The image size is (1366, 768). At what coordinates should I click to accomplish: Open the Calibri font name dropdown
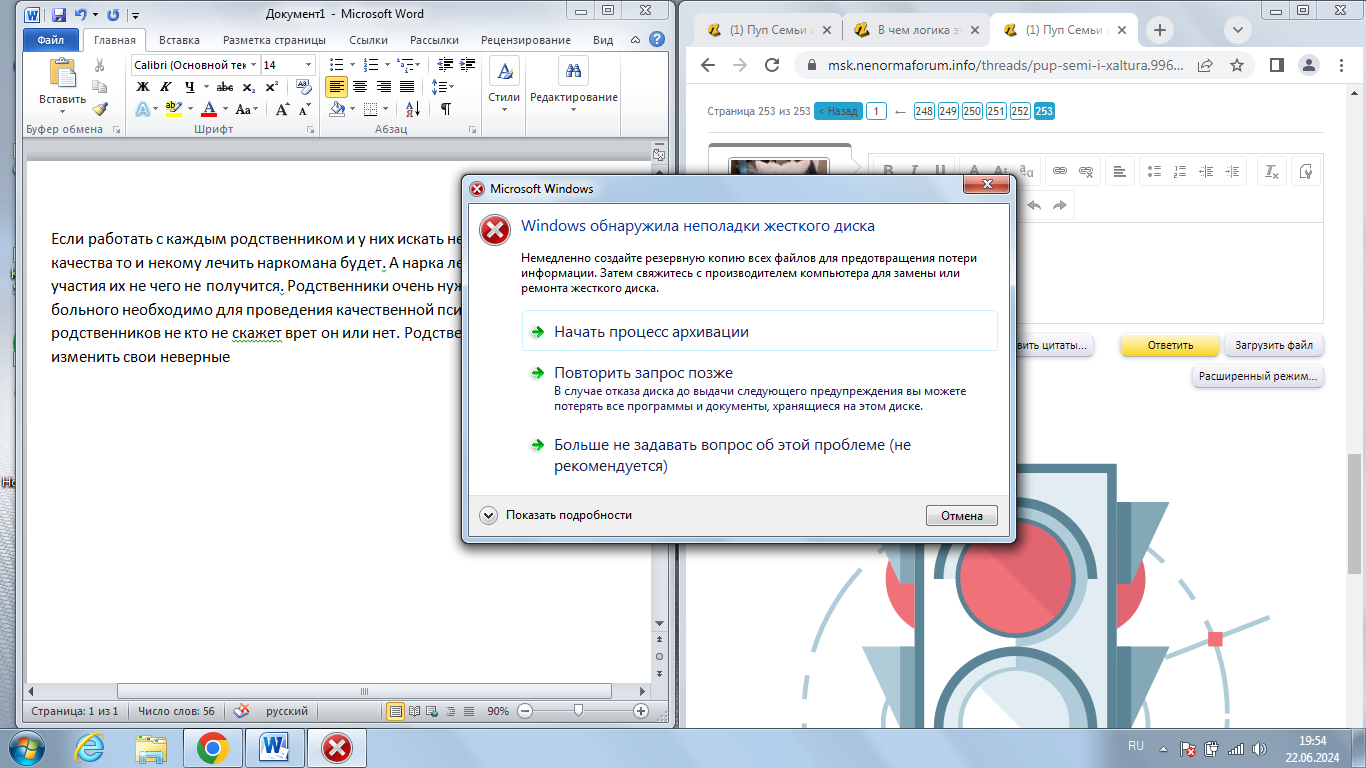pos(254,65)
